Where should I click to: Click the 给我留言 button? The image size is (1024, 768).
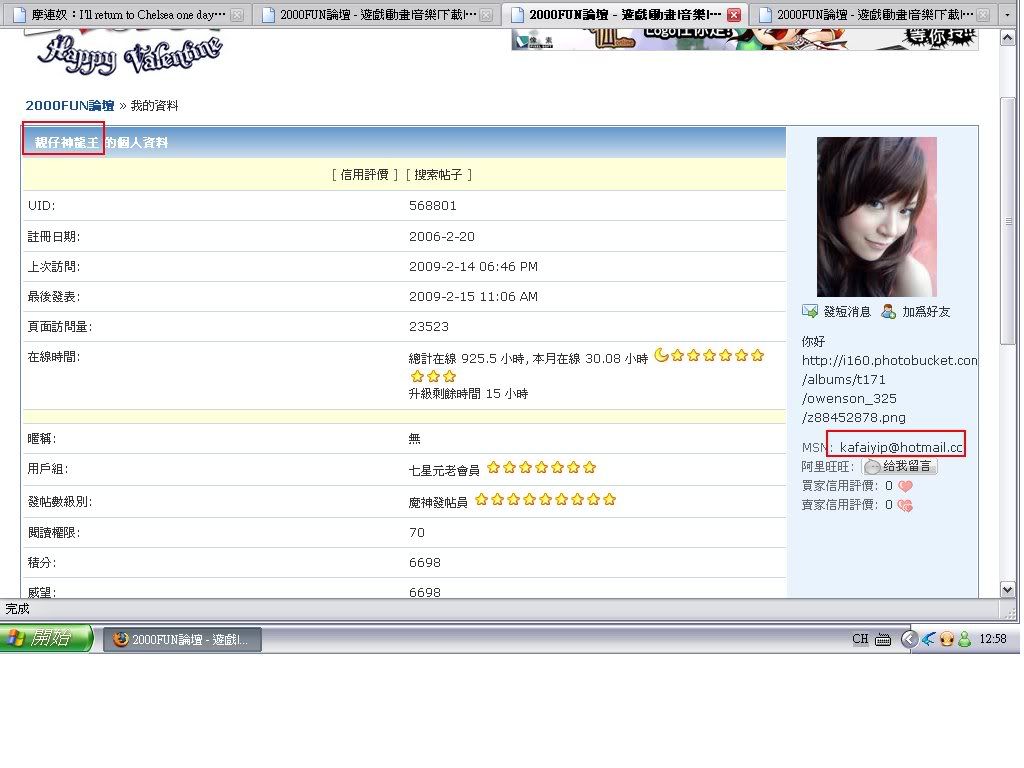click(899, 467)
